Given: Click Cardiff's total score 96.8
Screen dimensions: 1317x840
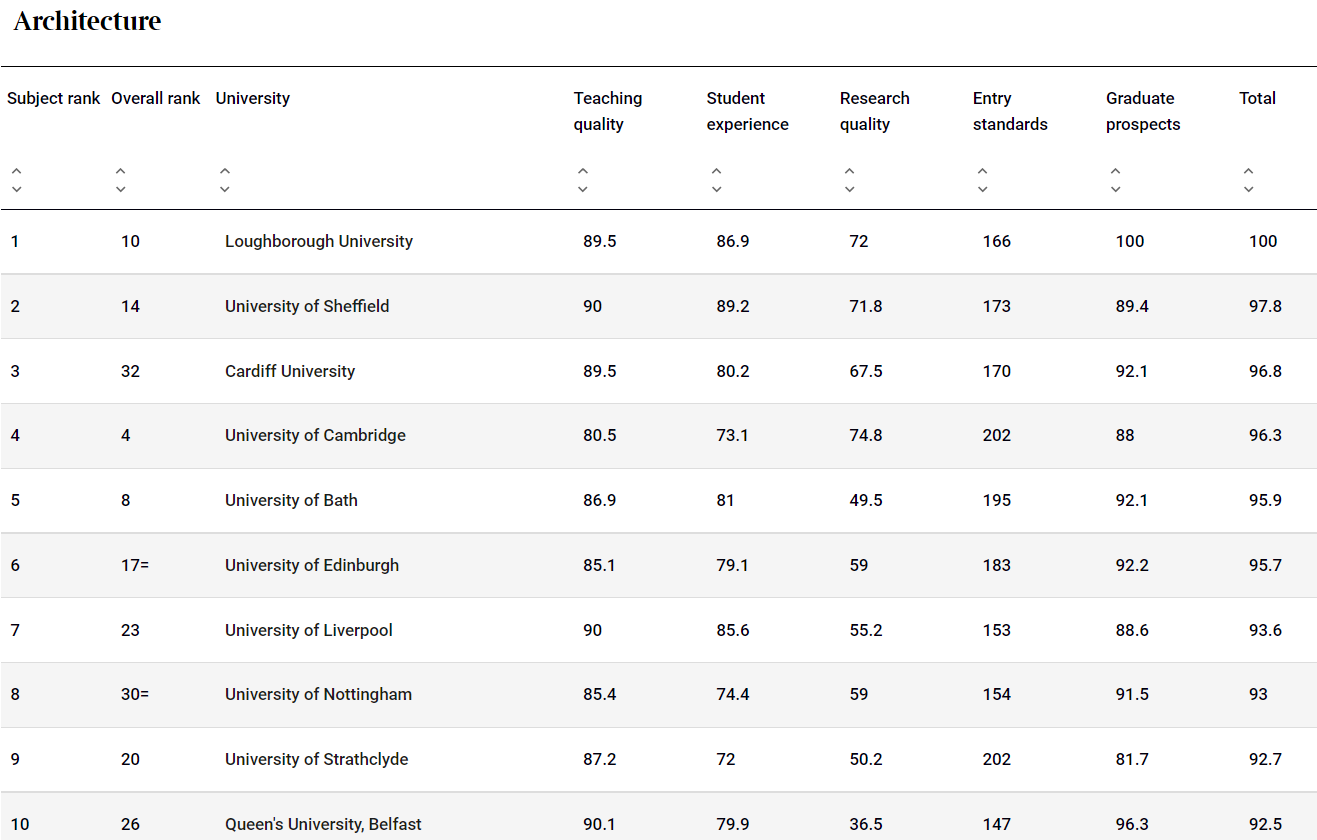Looking at the screenshot, I should pyautogui.click(x=1265, y=371).
